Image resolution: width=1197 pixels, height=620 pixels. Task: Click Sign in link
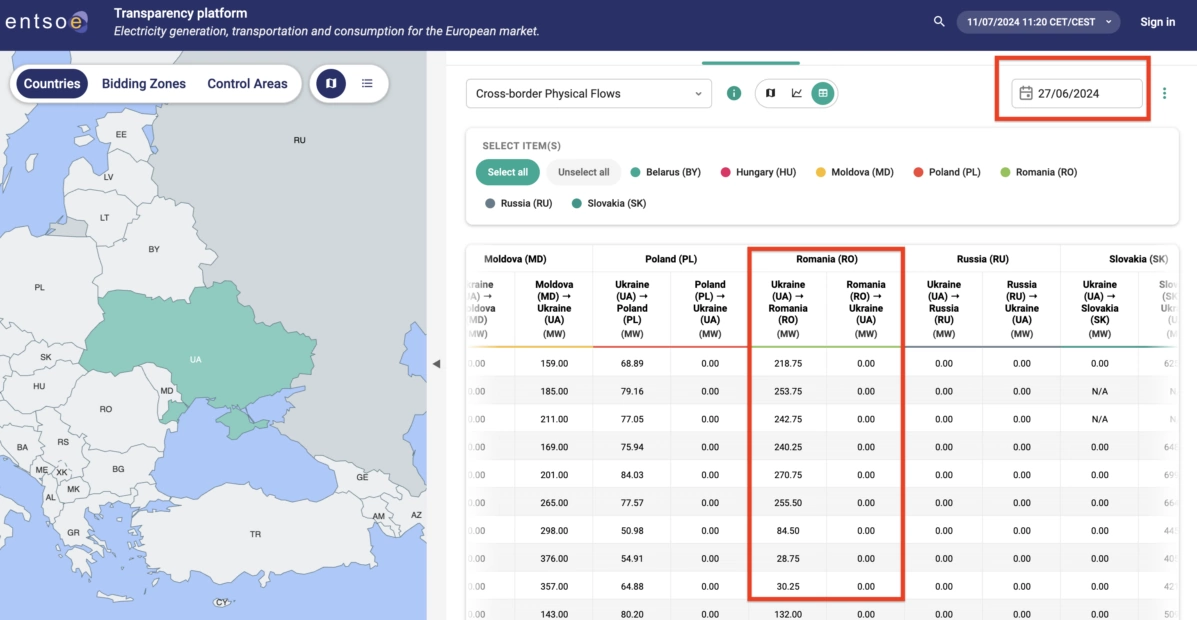coord(1157,21)
